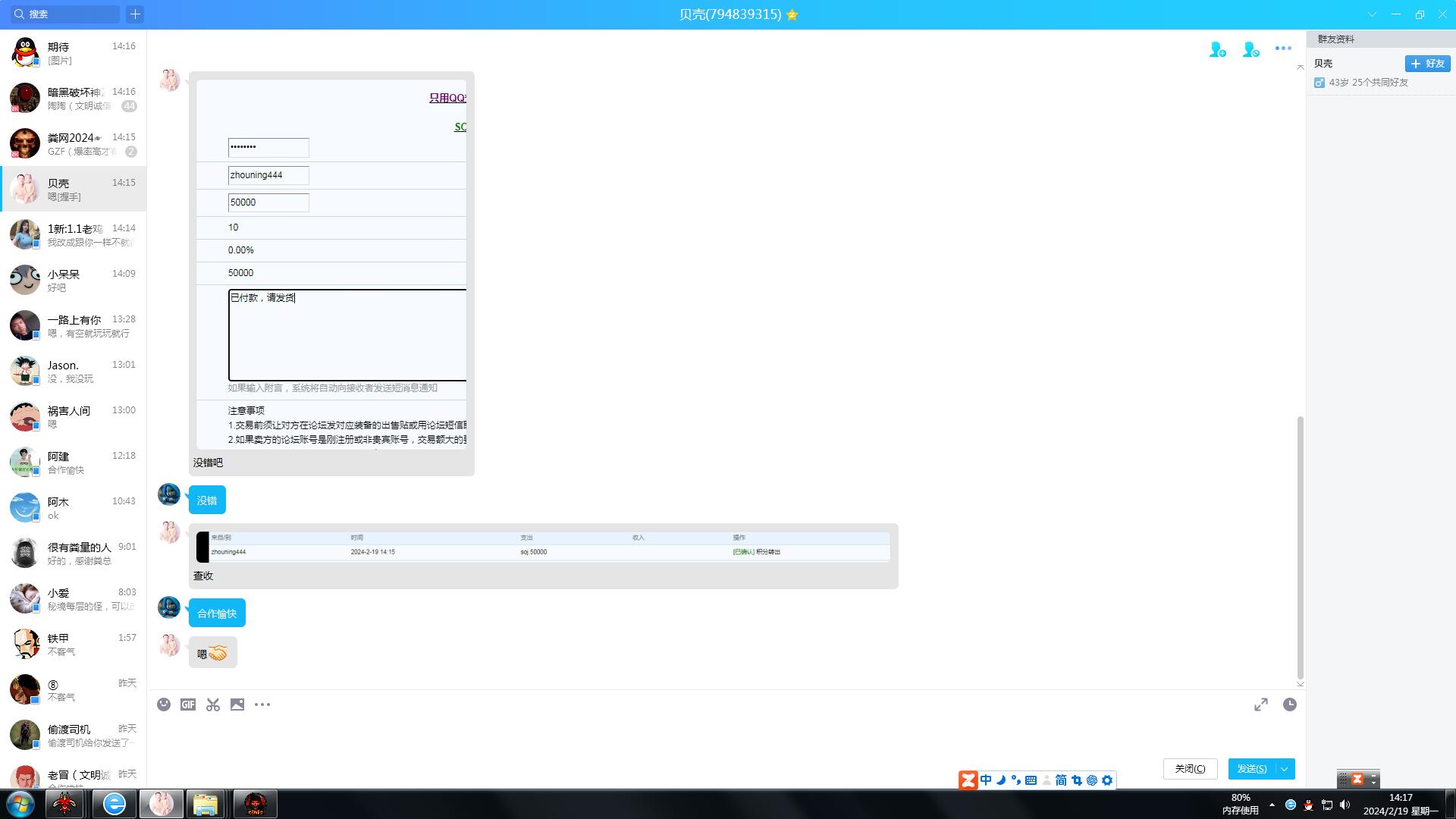
Task: Open the chat history clock icon
Action: 1289,704
